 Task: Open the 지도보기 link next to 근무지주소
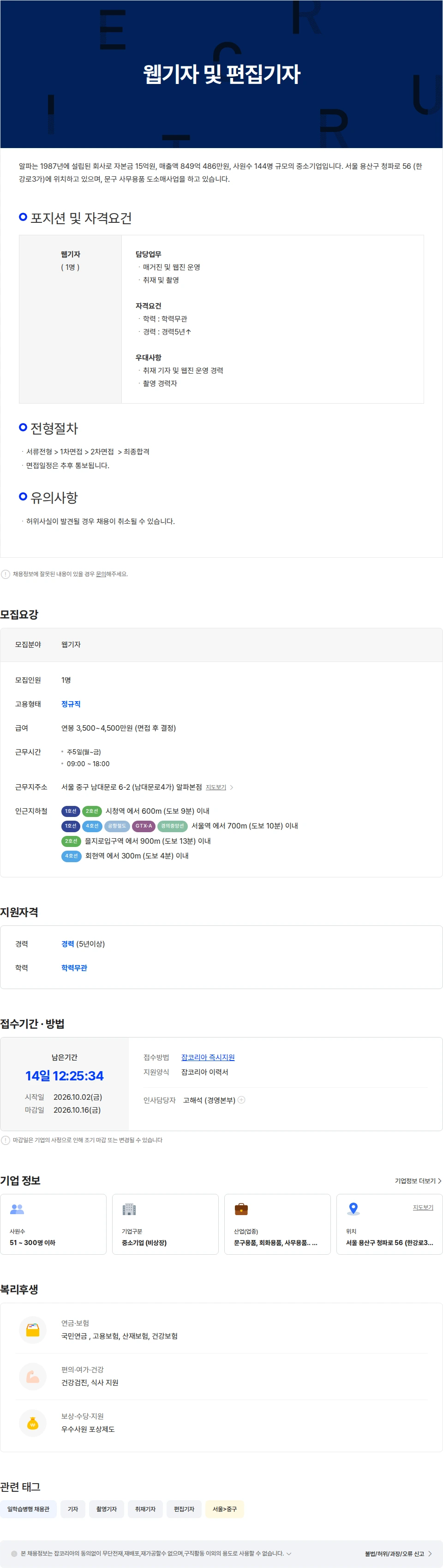(216, 787)
